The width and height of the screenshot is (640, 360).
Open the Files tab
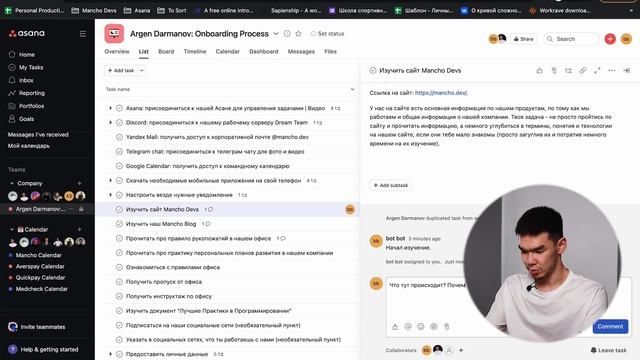(x=331, y=52)
